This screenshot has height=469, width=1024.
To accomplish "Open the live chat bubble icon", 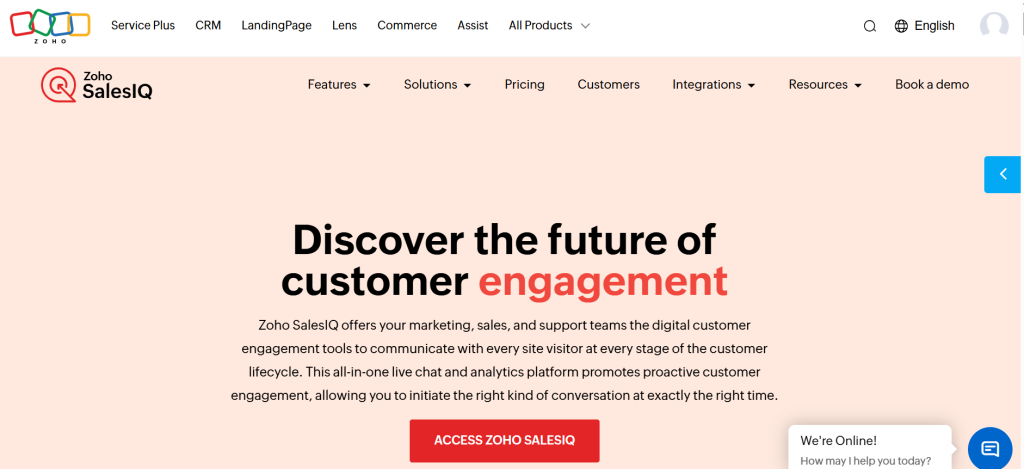I will pyautogui.click(x=990, y=447).
